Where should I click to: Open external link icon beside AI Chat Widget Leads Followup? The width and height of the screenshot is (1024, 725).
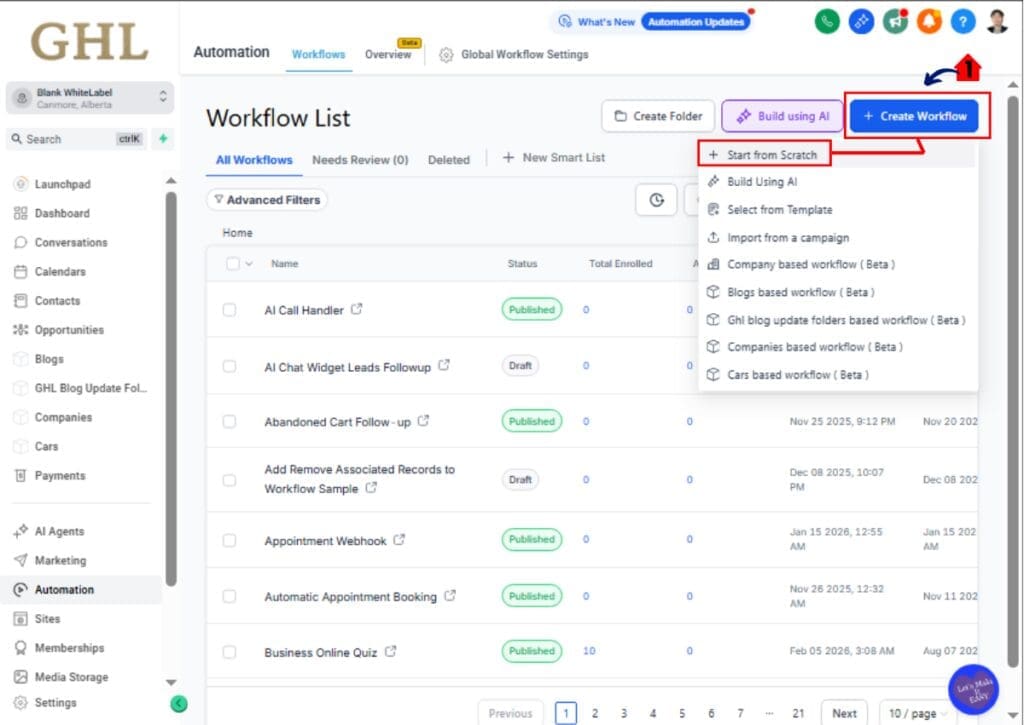click(444, 365)
